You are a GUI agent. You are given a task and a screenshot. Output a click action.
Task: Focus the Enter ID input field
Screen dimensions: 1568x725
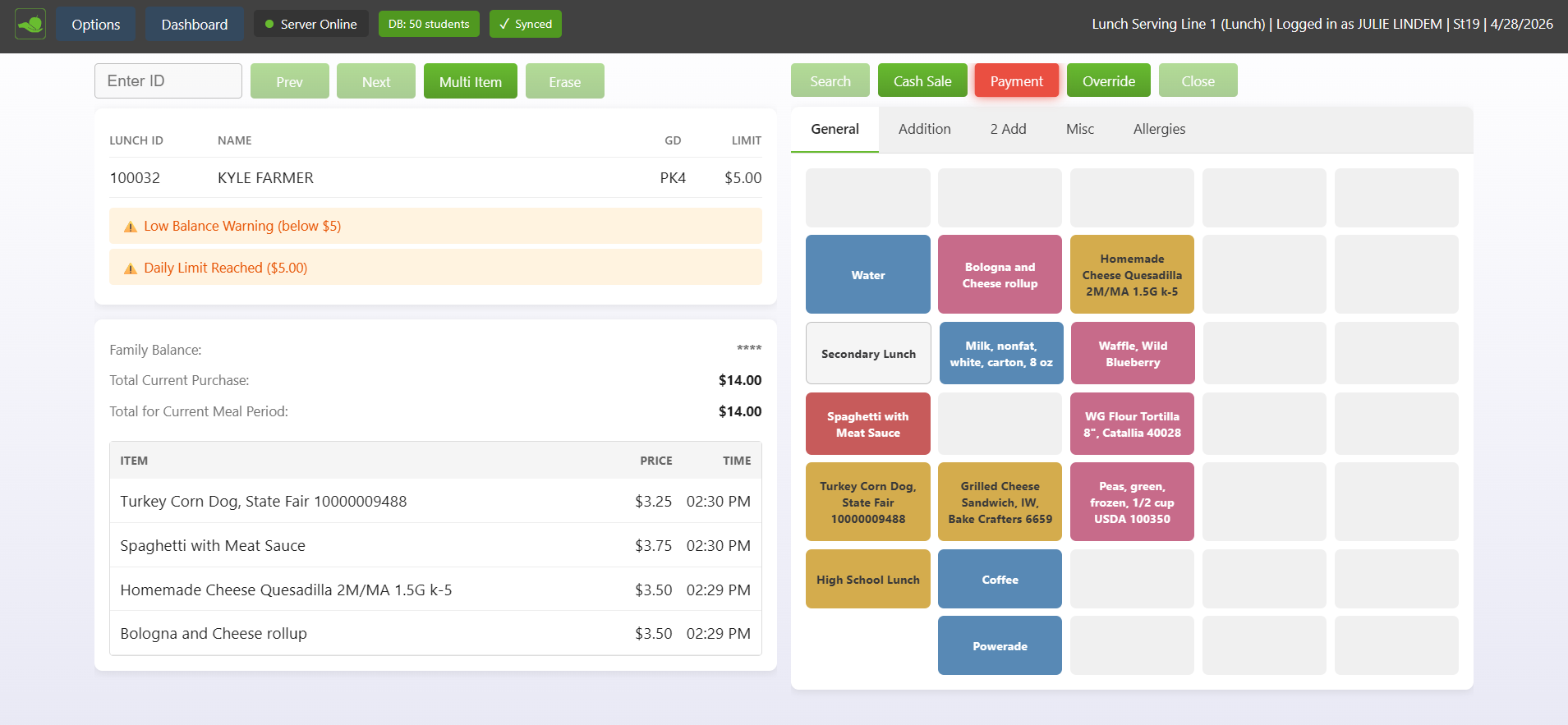168,80
